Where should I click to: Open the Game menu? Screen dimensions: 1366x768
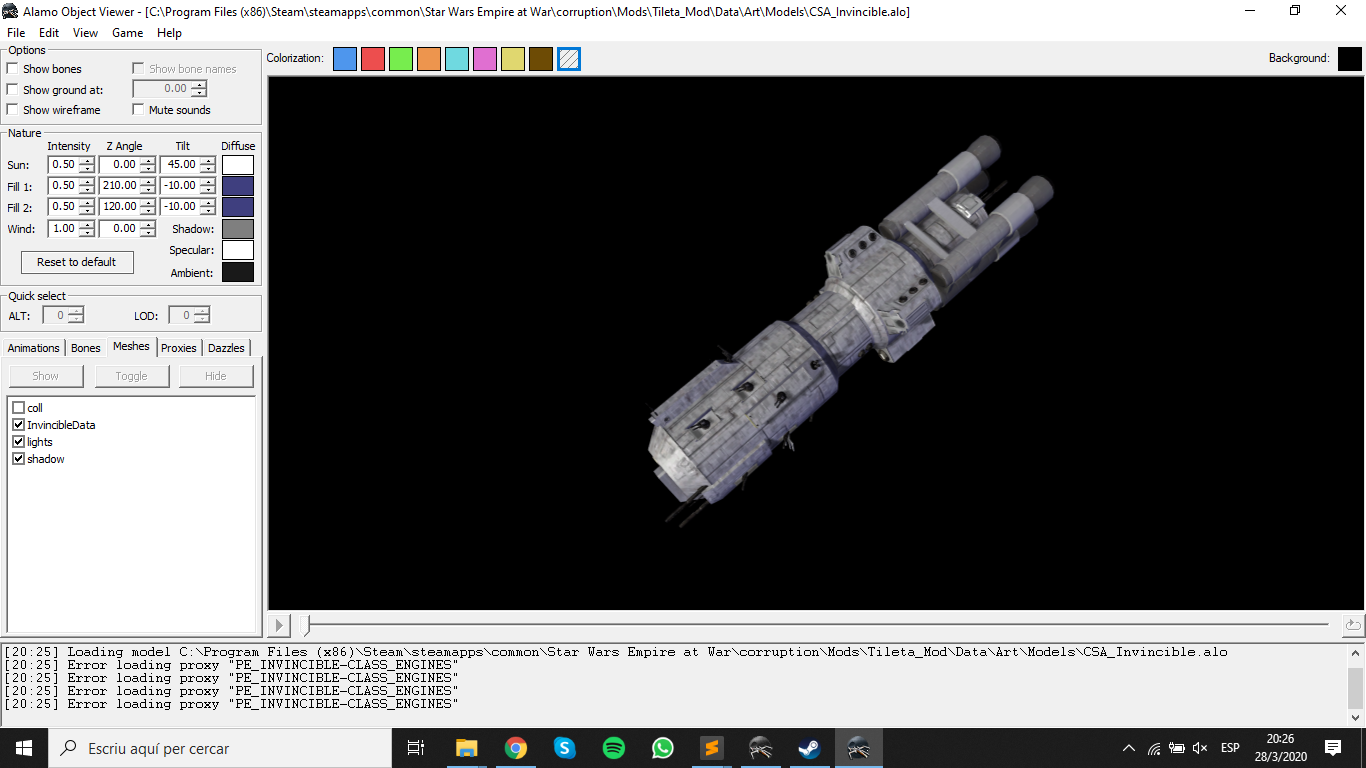click(x=127, y=33)
